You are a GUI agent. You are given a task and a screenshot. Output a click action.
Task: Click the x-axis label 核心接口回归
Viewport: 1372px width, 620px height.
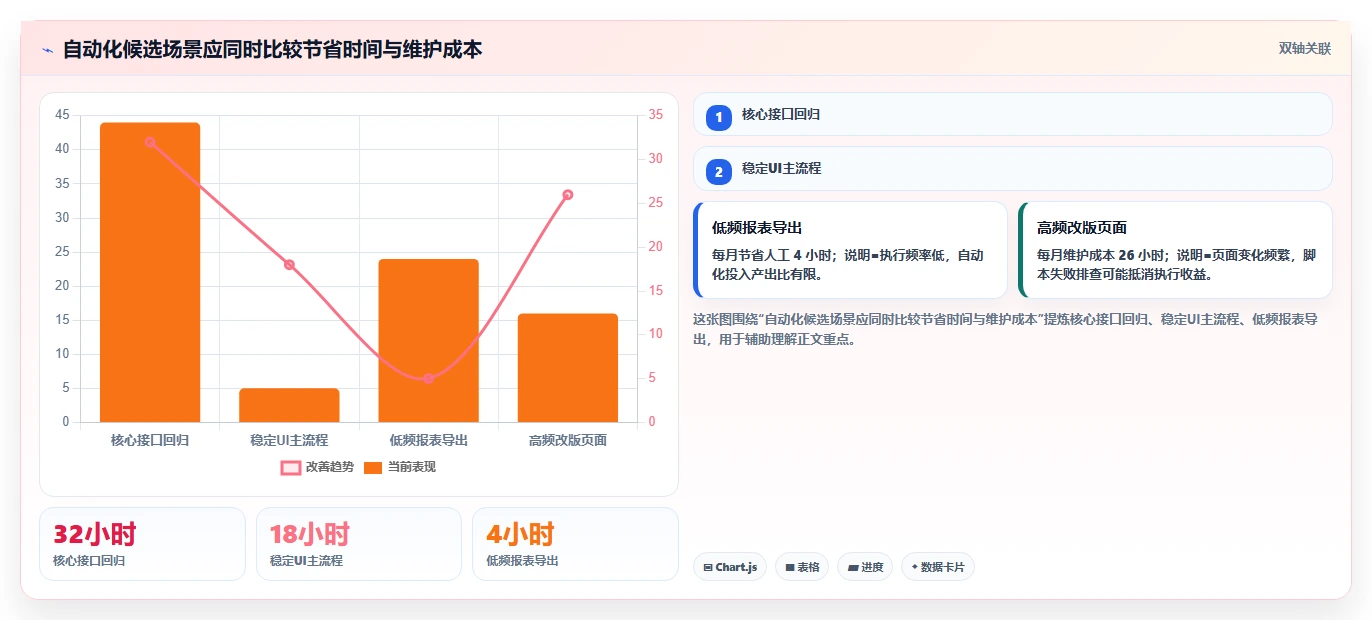click(150, 440)
